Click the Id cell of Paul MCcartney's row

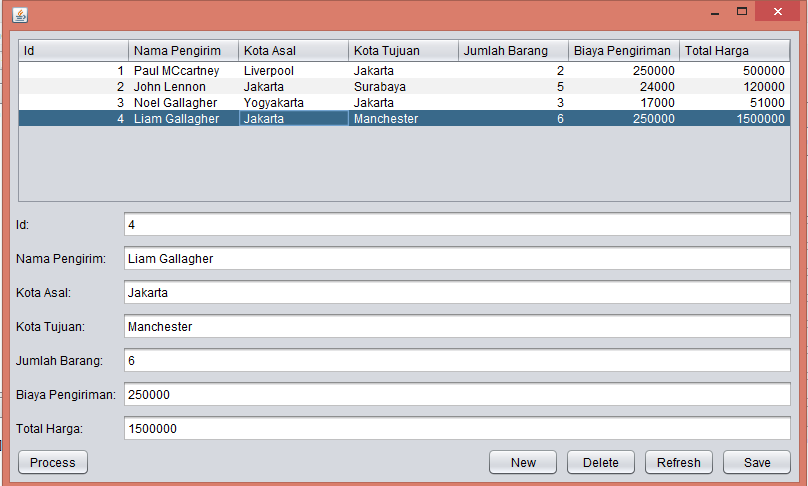point(74,70)
